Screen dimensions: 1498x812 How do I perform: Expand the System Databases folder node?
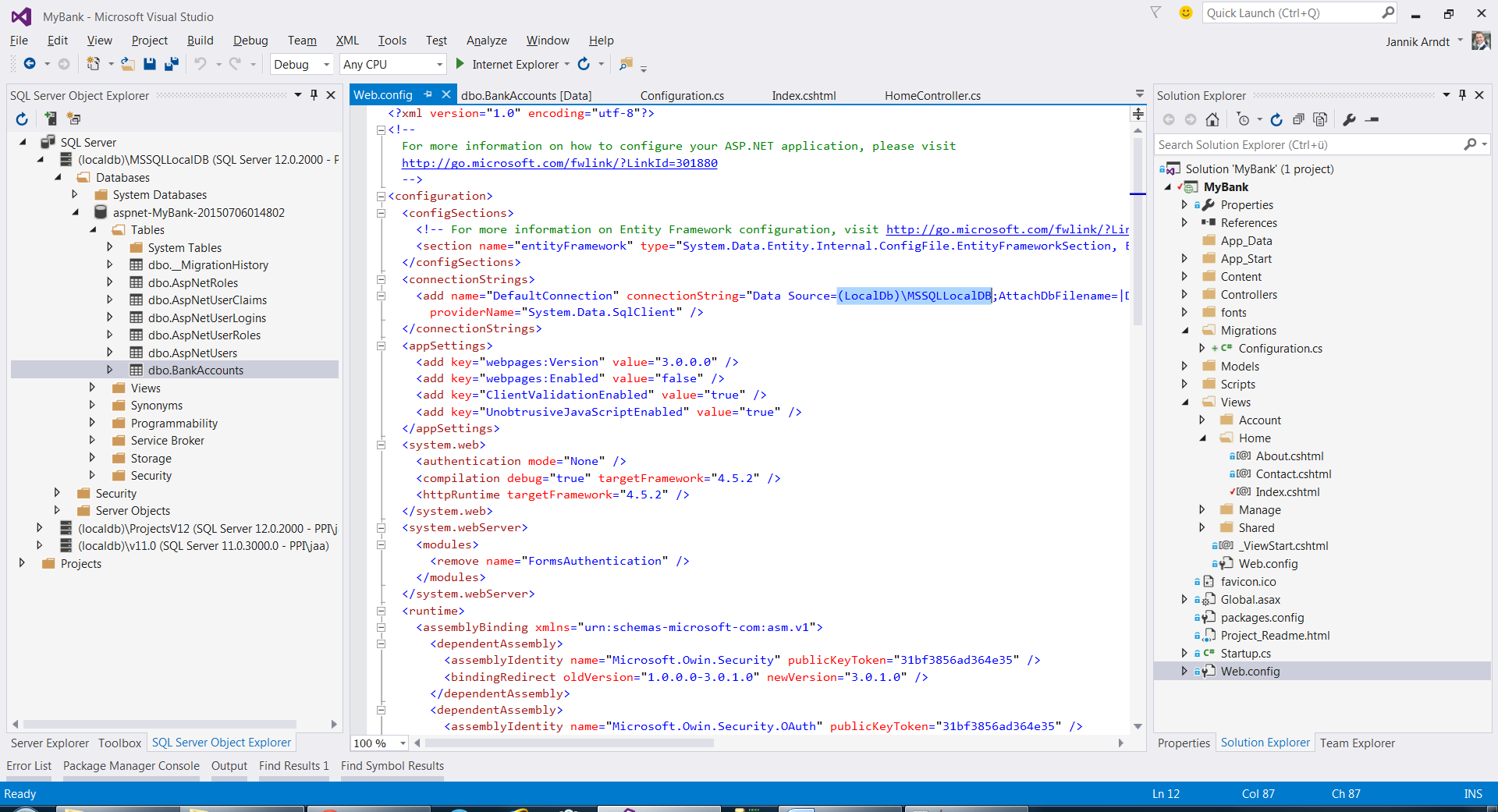(75, 194)
